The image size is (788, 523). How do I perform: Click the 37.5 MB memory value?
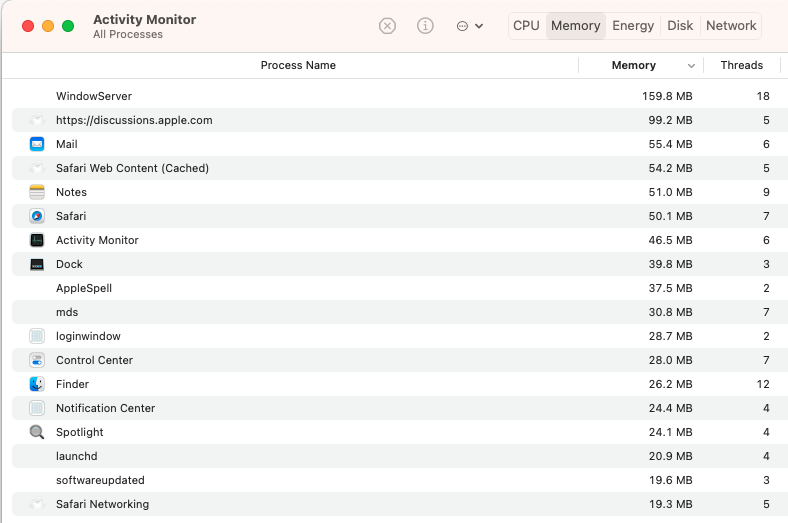point(670,288)
